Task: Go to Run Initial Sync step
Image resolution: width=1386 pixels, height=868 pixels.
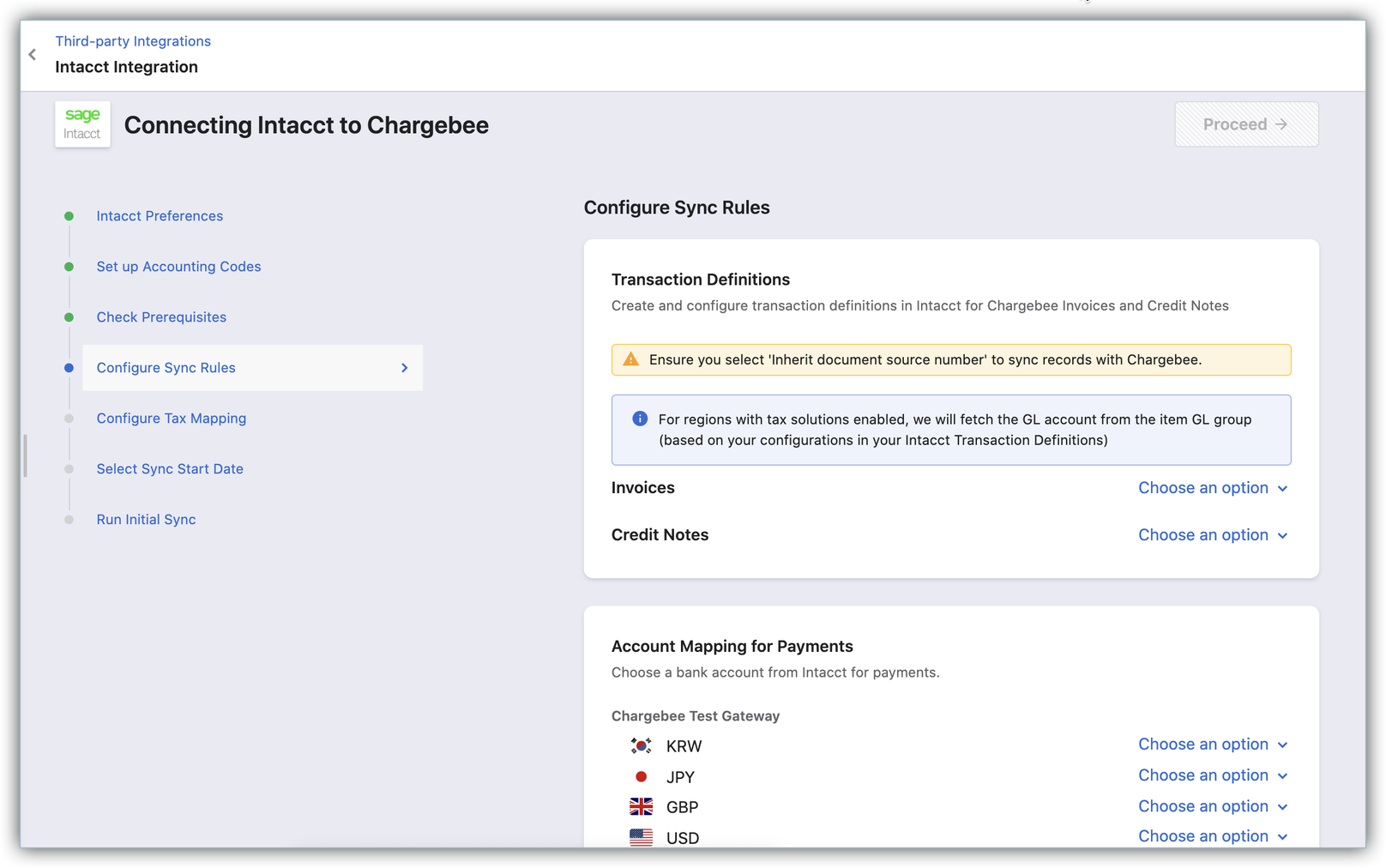Action: tap(146, 520)
